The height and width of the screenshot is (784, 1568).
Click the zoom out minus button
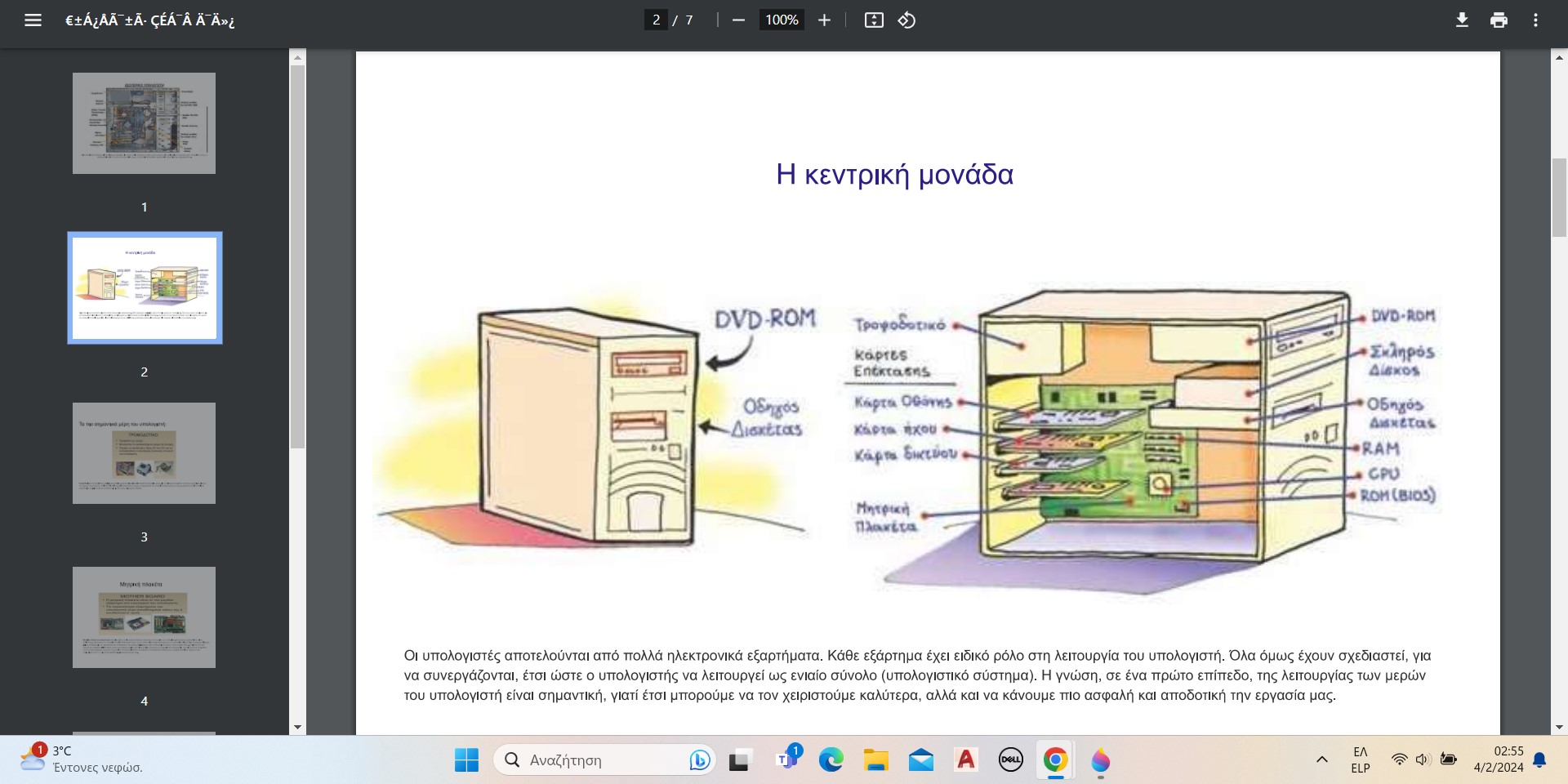pos(738,20)
